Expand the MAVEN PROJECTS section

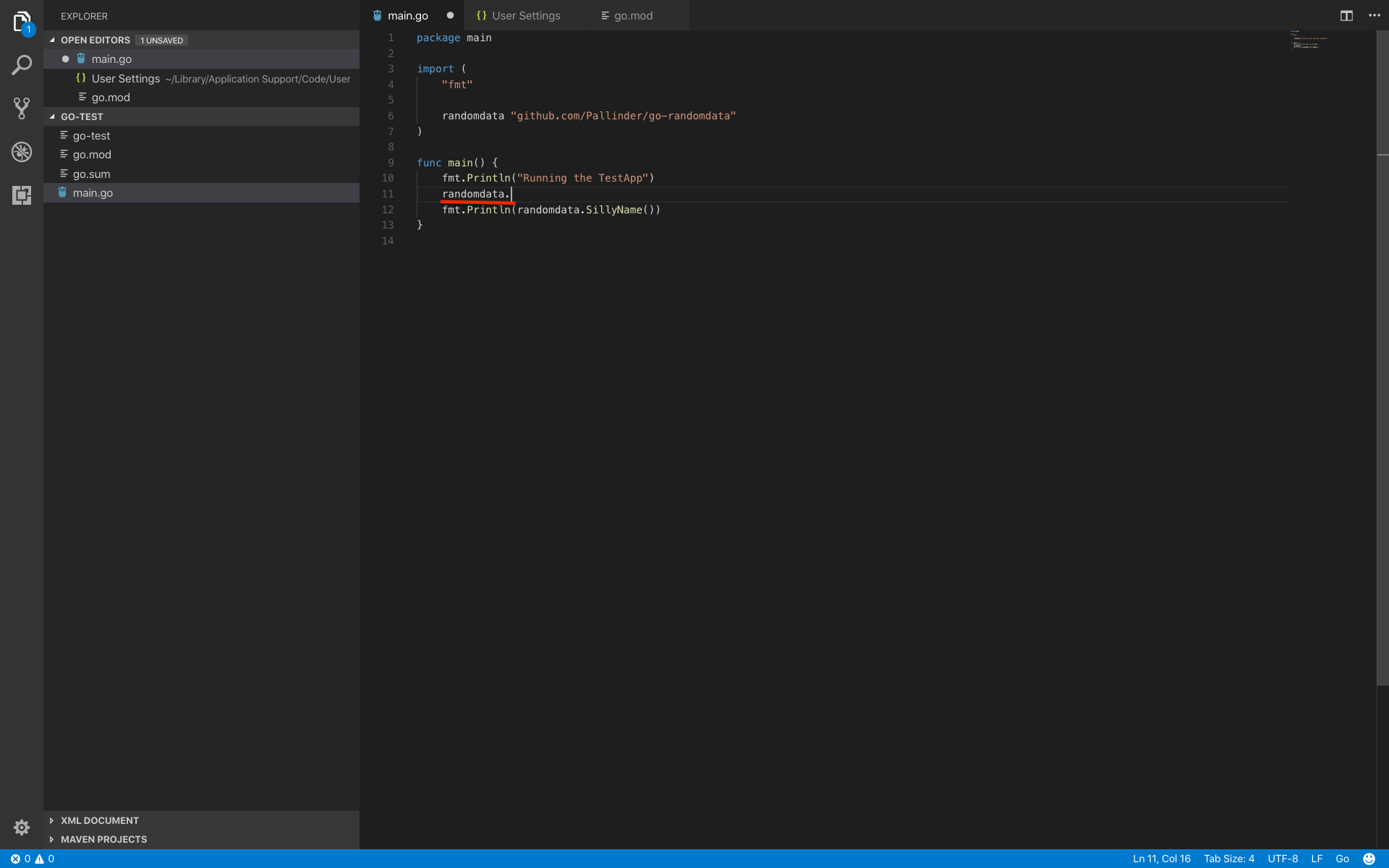51,839
